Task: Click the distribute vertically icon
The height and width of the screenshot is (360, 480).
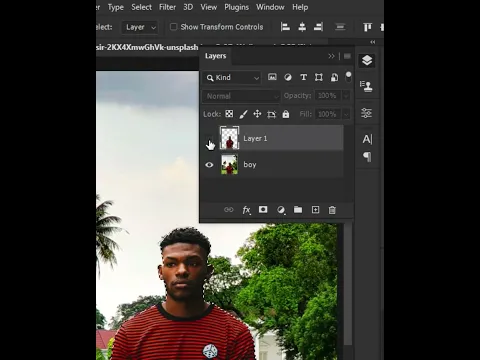Action: click(x=340, y=27)
